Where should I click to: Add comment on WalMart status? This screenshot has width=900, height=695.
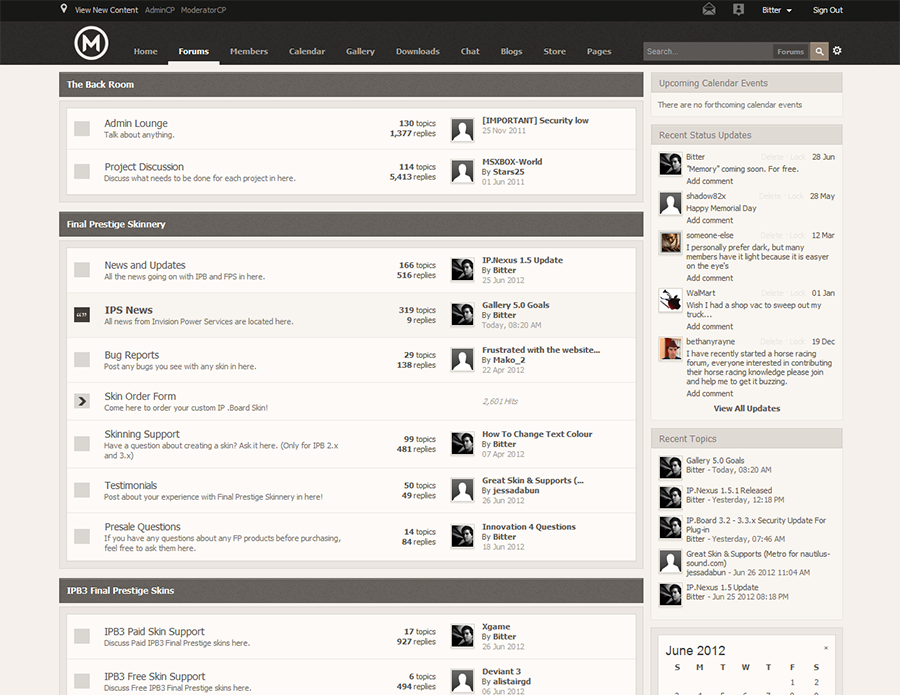(x=709, y=326)
